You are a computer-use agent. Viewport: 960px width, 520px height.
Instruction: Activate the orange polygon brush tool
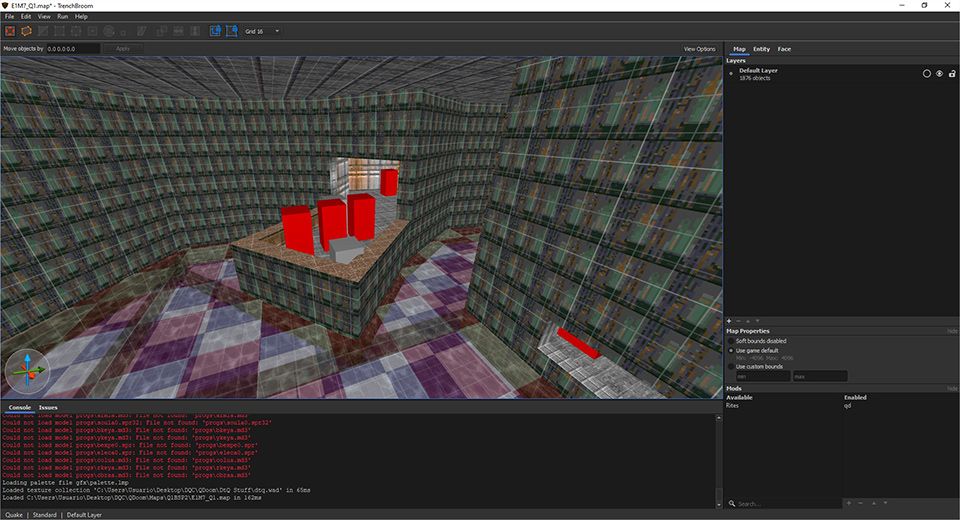pyautogui.click(x=27, y=31)
